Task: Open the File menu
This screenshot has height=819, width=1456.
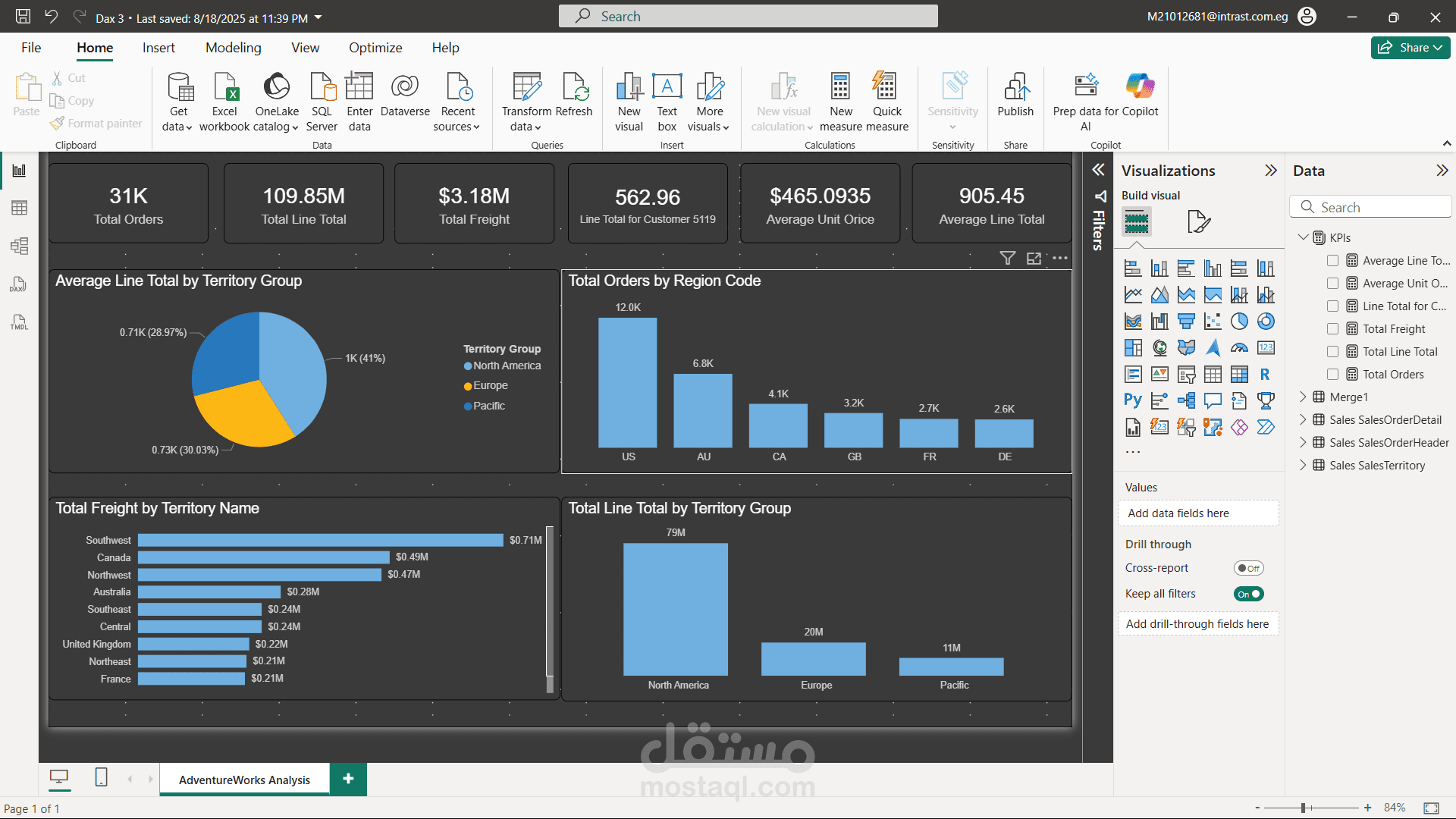Action: 31,48
